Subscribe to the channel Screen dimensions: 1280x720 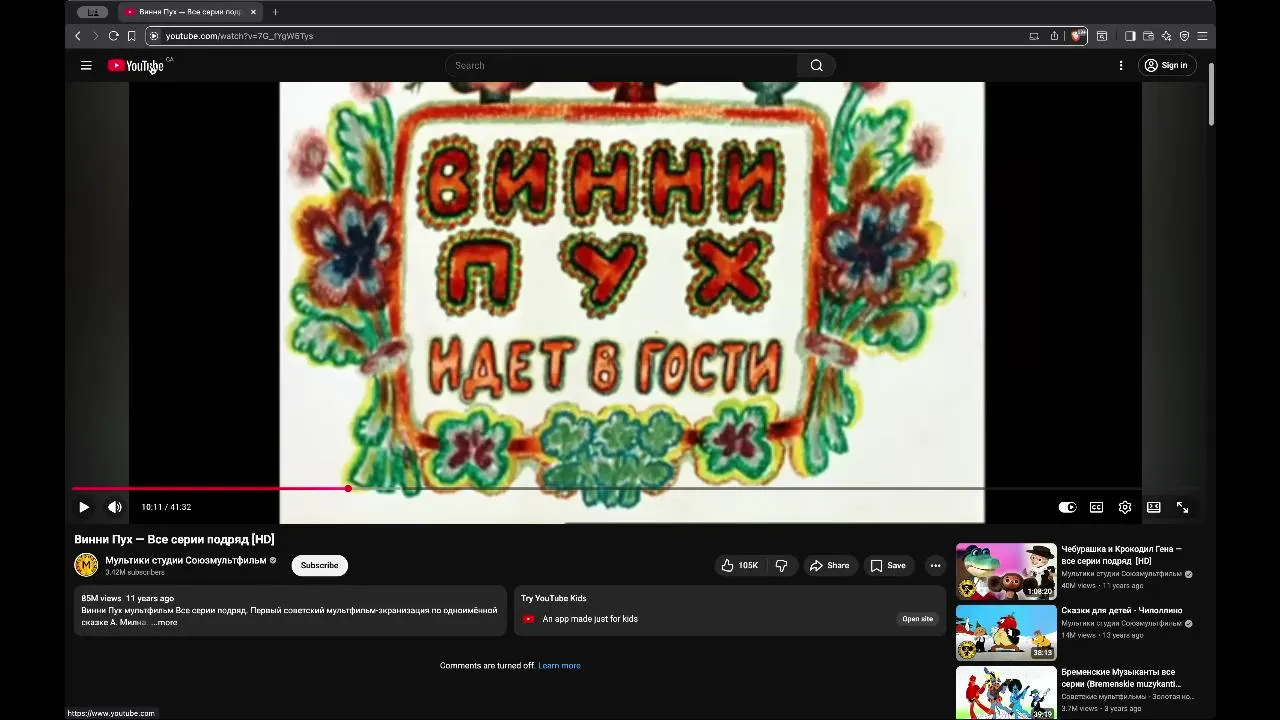(320, 565)
